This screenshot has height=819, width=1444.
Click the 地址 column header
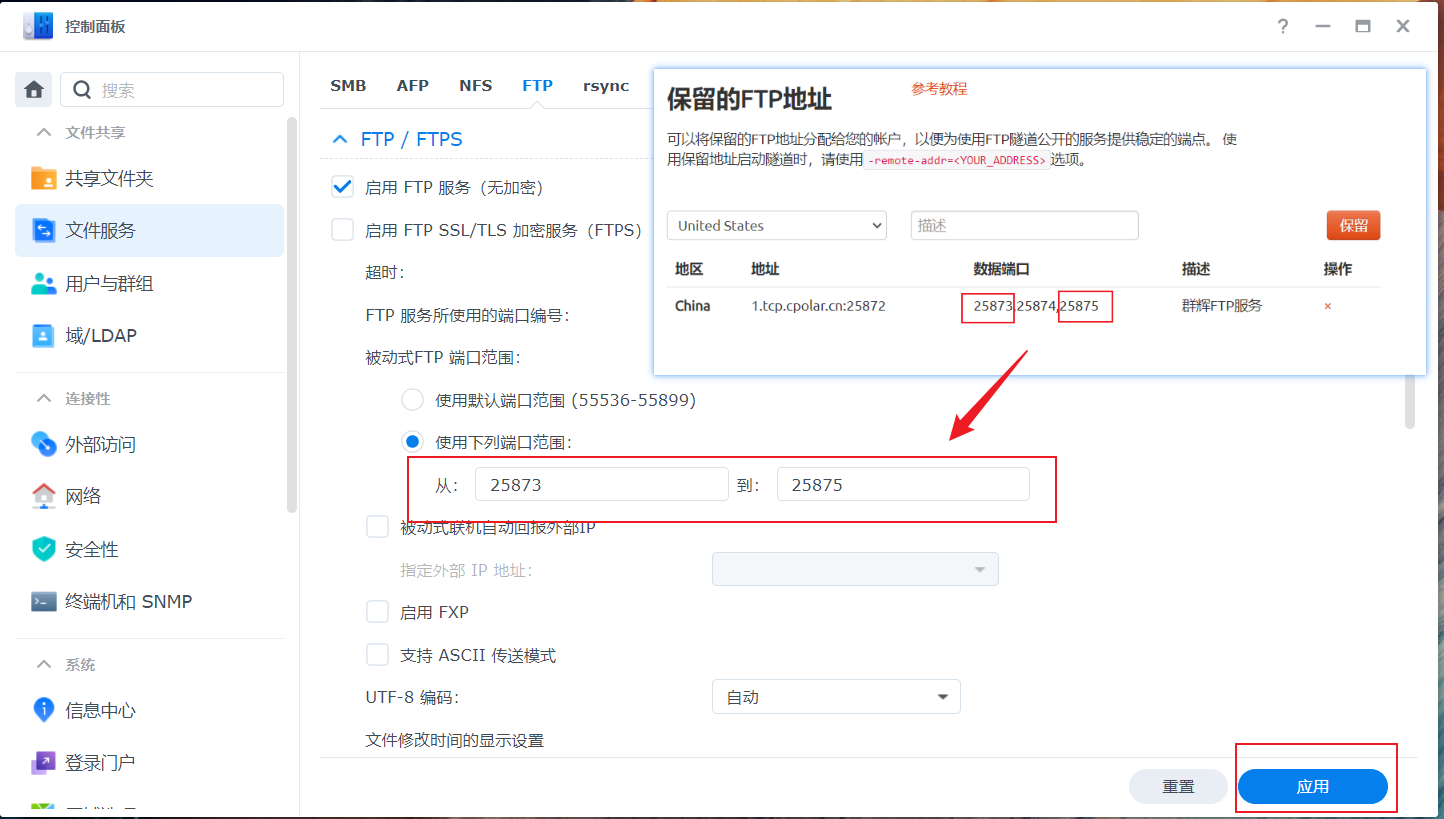765,269
